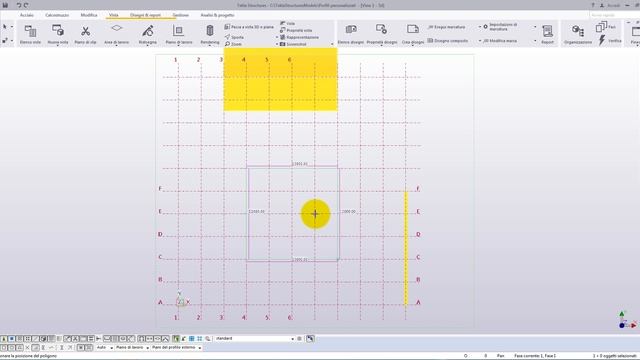Screen dimensions: 640x360
Task: Click the help question mark icon
Action: (x=593, y=5)
